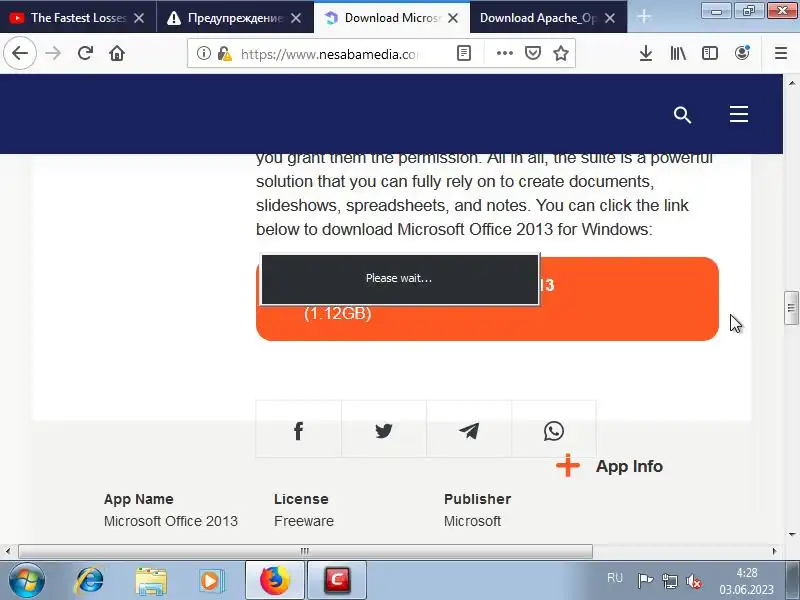Close the Предупреждение tab
This screenshot has width=800, height=600.
(x=296, y=18)
